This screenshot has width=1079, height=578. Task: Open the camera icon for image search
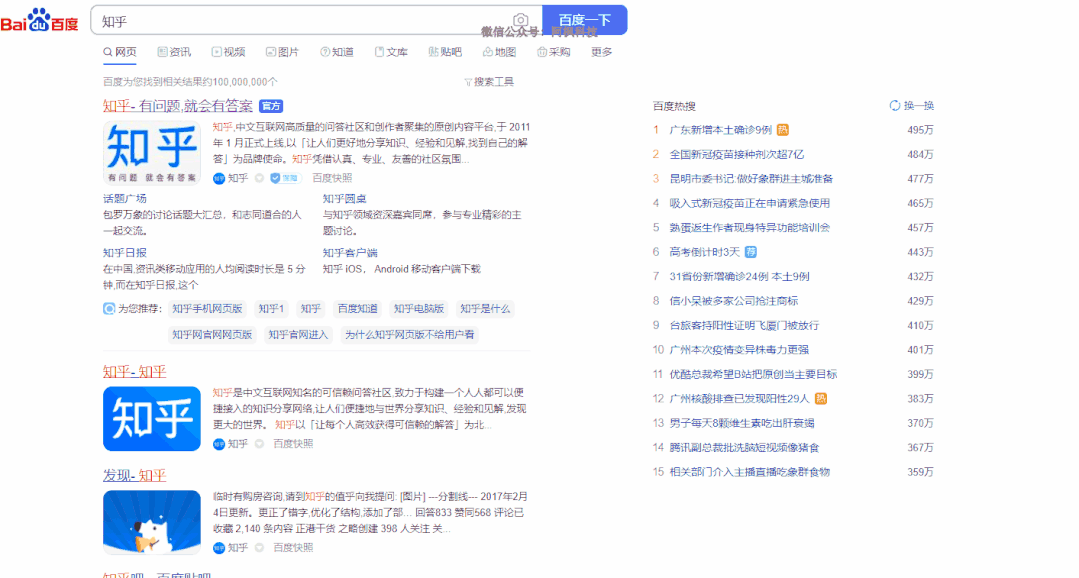[x=521, y=18]
